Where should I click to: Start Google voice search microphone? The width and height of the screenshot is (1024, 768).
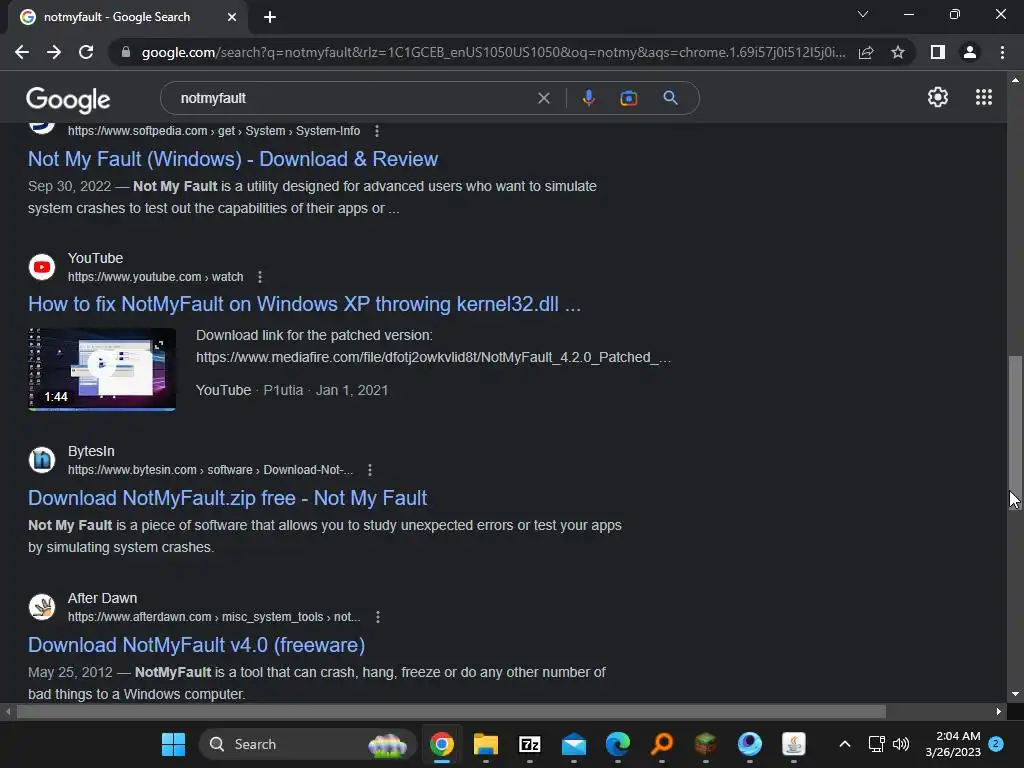coord(588,98)
